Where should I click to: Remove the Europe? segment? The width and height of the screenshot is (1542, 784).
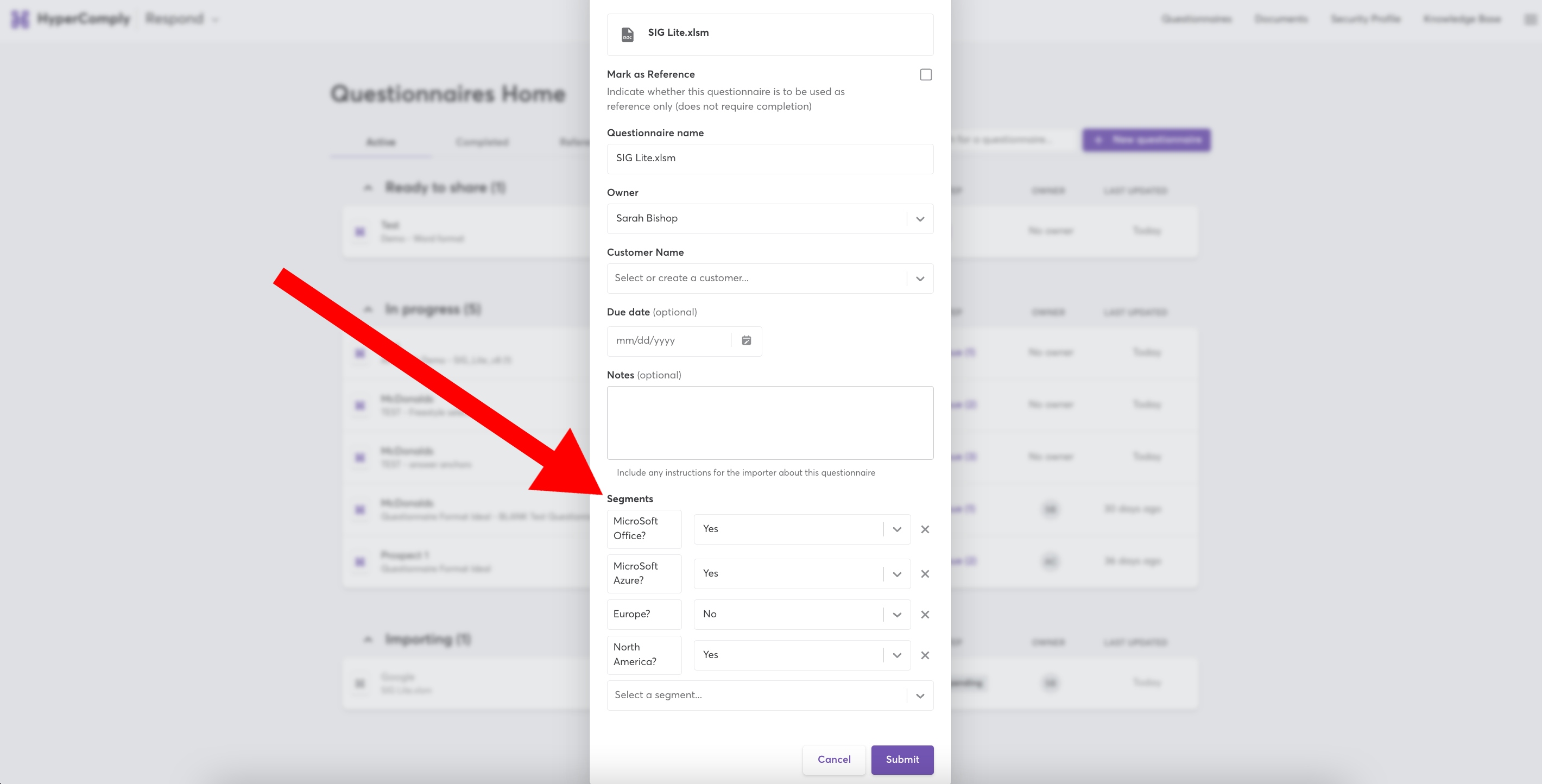click(x=925, y=614)
